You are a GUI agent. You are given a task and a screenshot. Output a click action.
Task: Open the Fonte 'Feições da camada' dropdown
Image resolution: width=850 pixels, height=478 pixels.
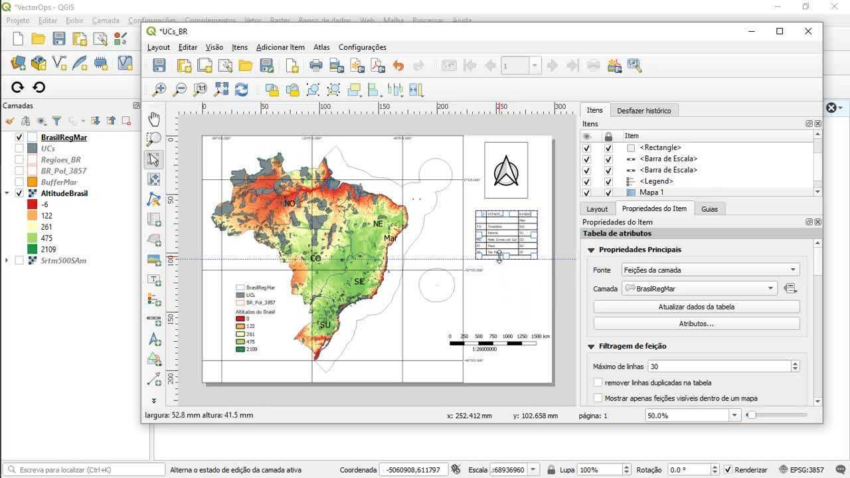coord(710,270)
